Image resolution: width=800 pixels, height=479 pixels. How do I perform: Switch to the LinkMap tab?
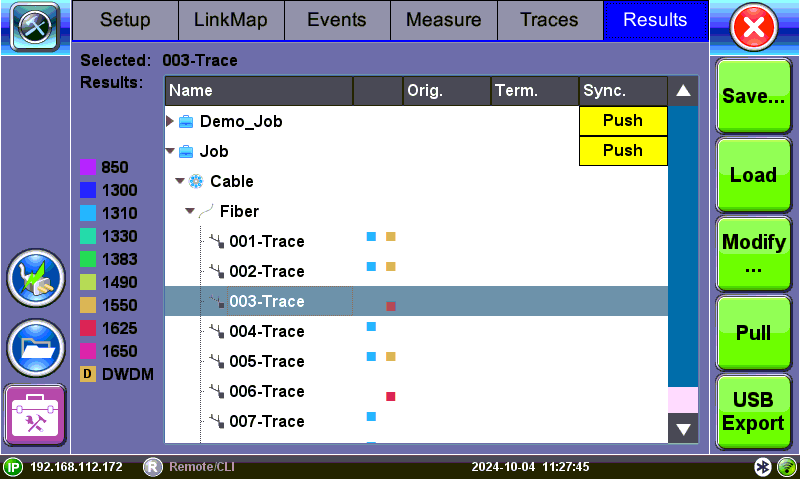click(231, 20)
